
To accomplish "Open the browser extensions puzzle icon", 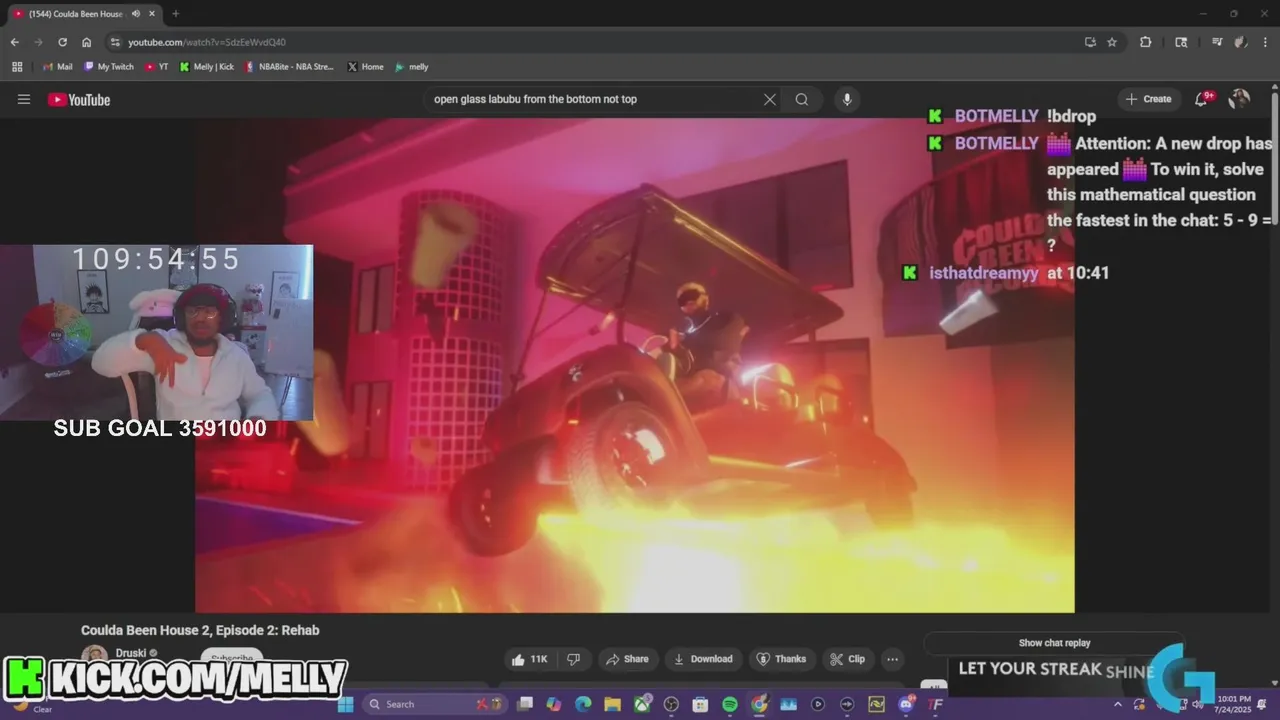I will coord(1146,42).
